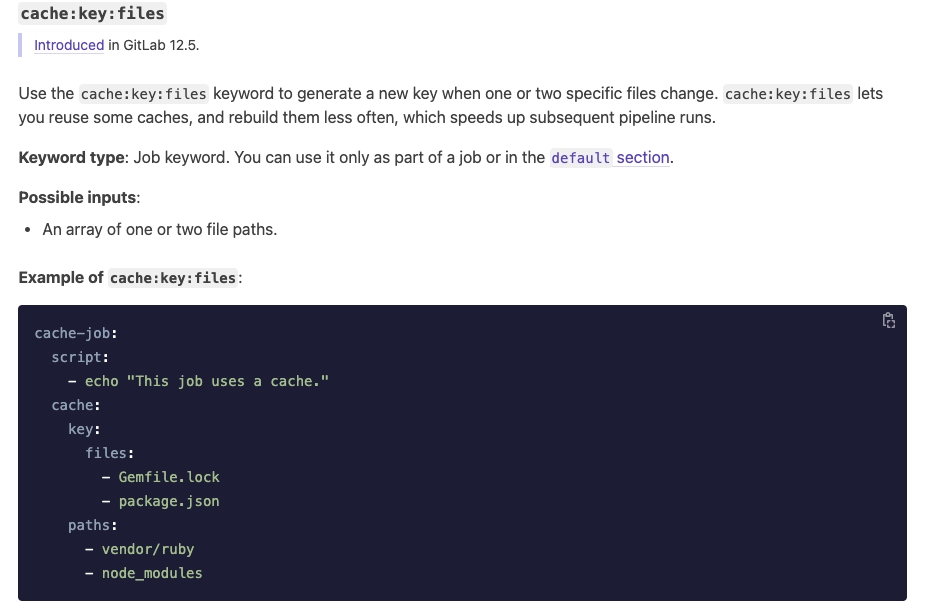Open the "Introduced" link

[69, 45]
